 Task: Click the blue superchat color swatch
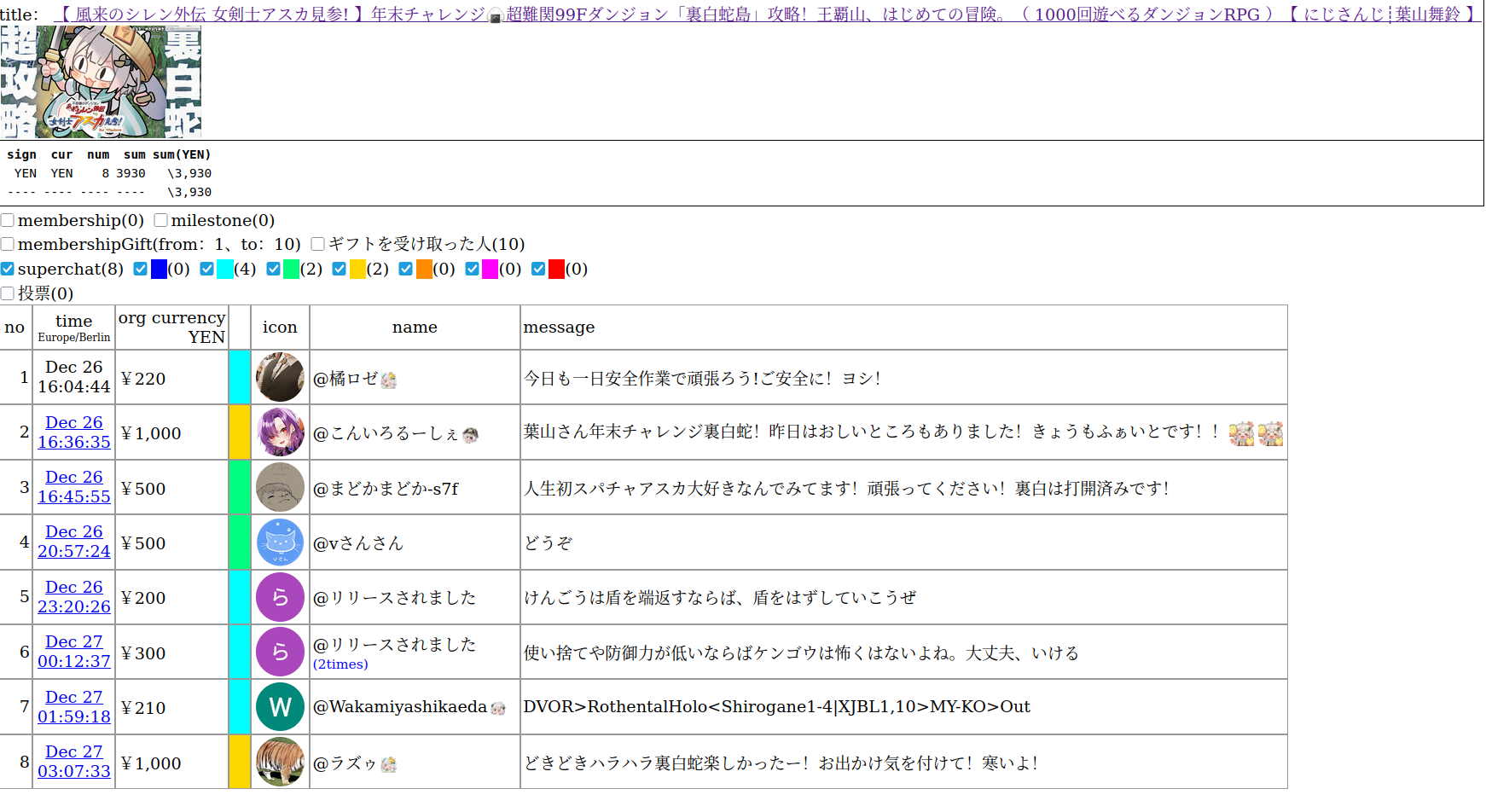click(159, 269)
